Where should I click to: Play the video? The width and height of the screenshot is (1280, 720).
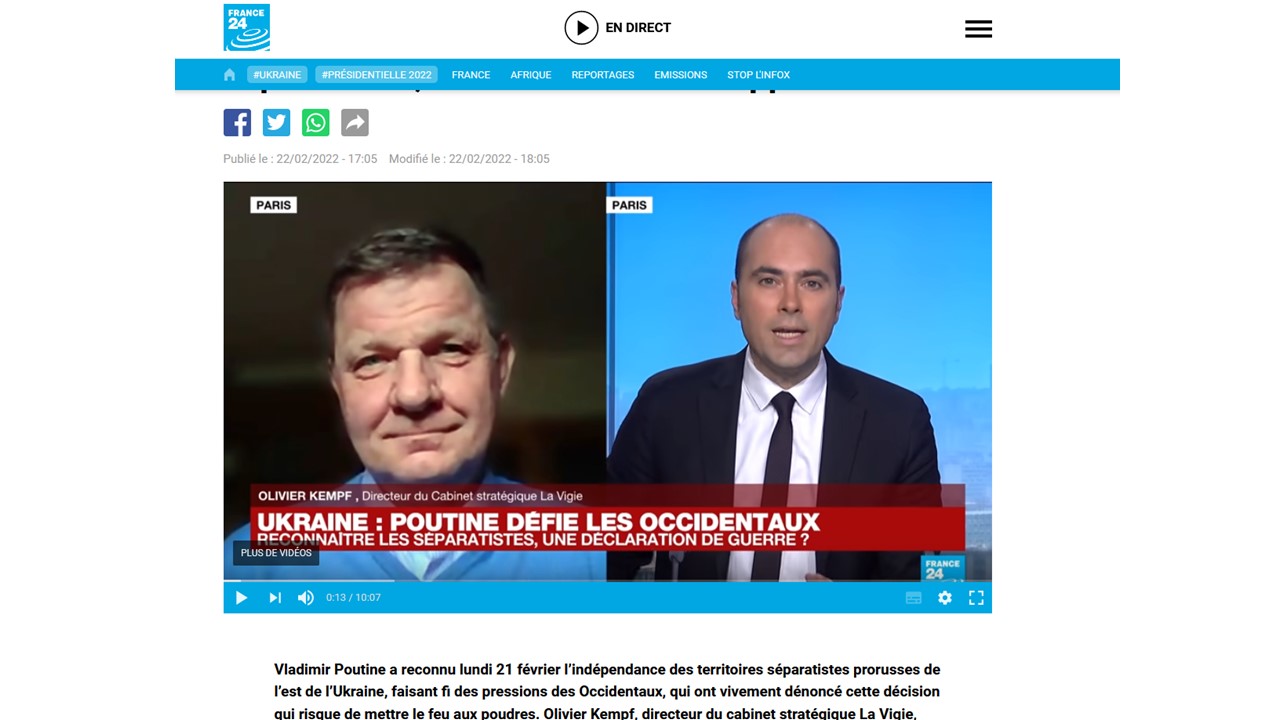tap(241, 597)
